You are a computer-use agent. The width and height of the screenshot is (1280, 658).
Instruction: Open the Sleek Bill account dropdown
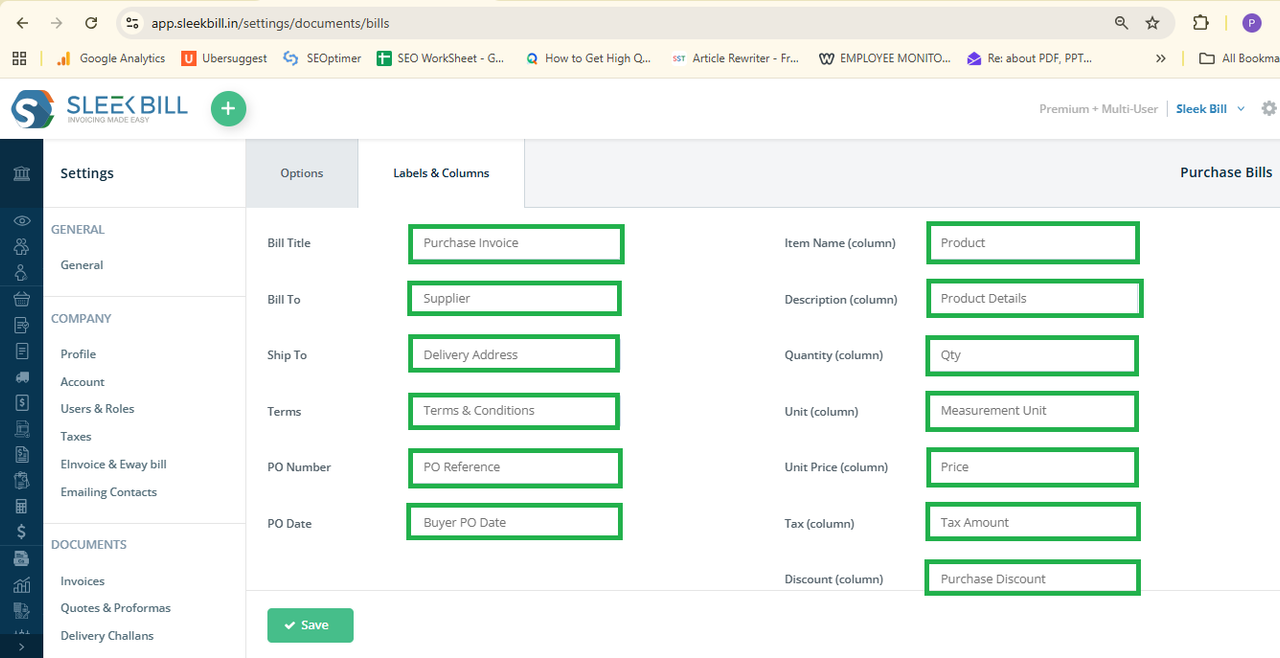[x=1211, y=108]
